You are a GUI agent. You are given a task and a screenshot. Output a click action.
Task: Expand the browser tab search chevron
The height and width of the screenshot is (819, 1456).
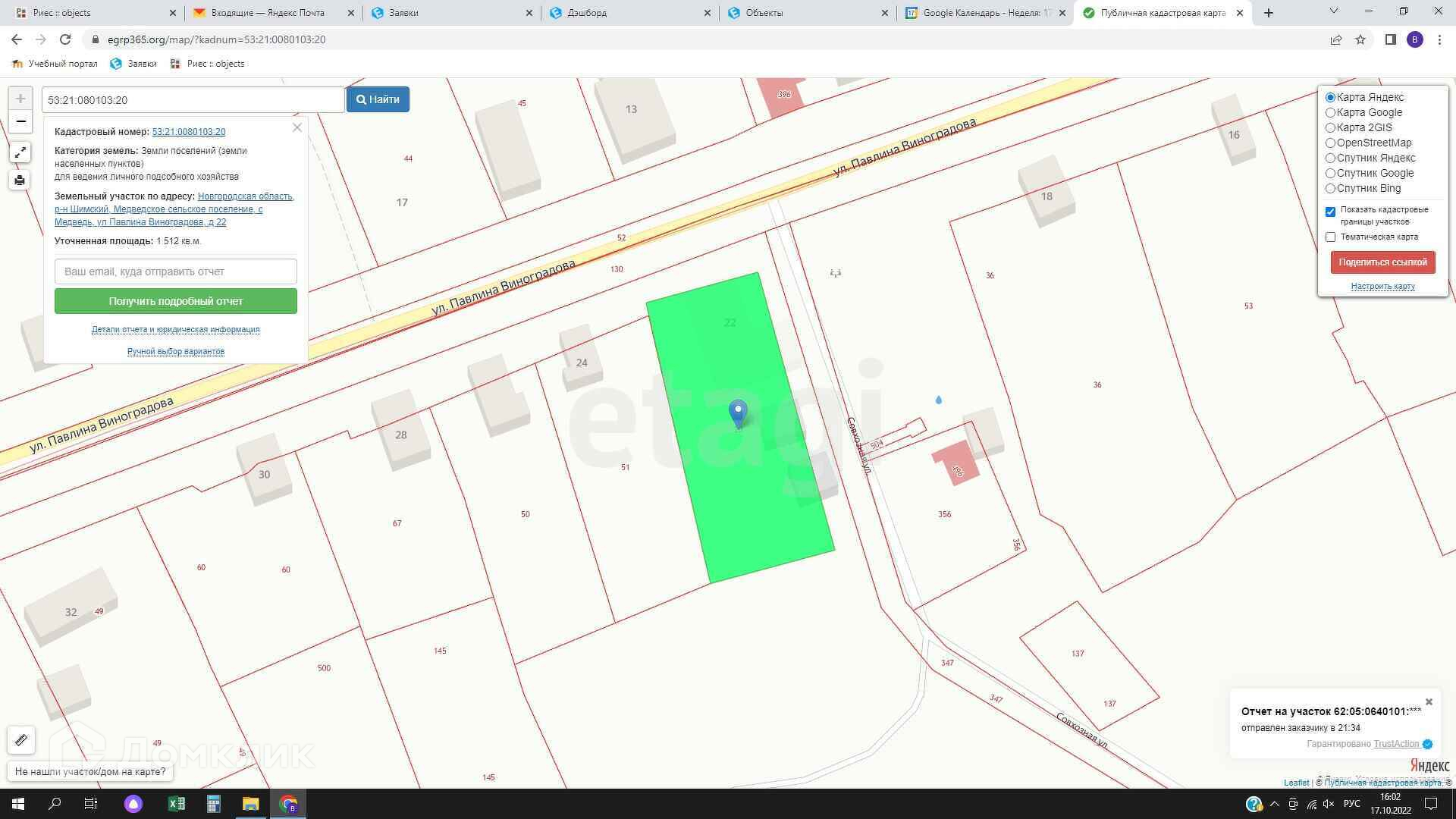pos(1334,11)
